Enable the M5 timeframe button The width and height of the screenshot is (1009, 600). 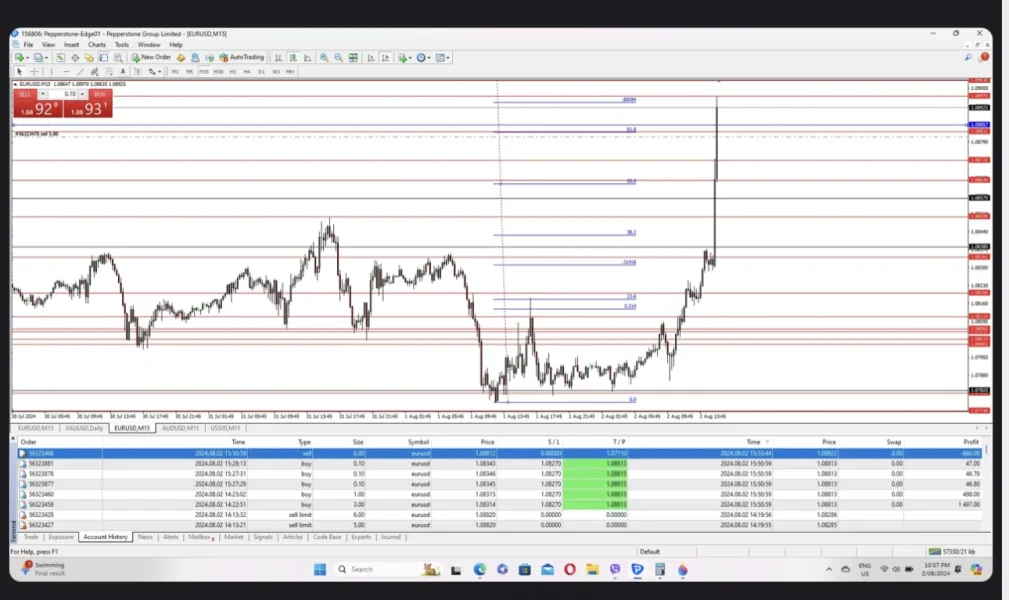189,72
